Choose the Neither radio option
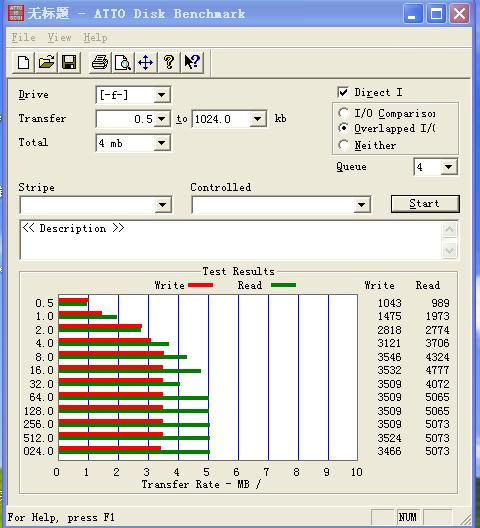The width and height of the screenshot is (480, 528). (343, 145)
